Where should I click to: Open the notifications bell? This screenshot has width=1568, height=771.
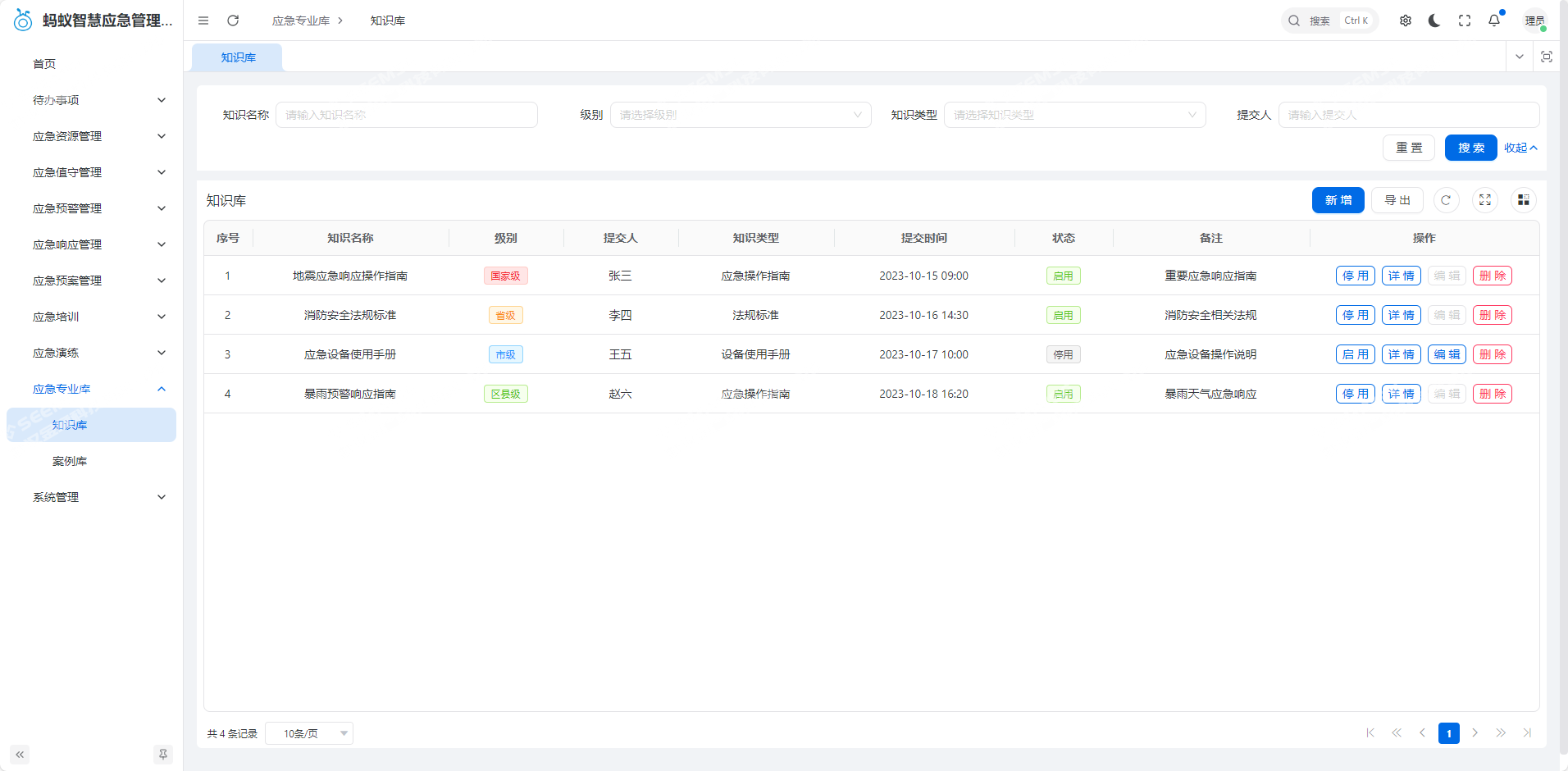[x=1494, y=21]
